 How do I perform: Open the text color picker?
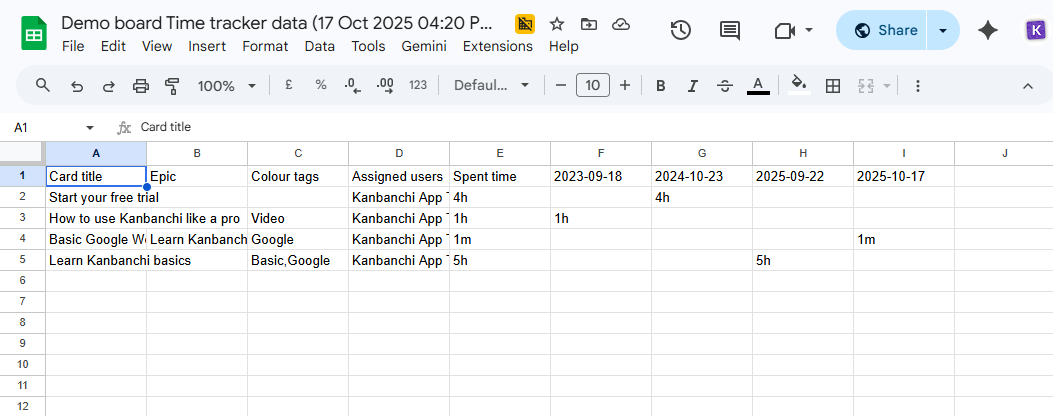[x=758, y=85]
